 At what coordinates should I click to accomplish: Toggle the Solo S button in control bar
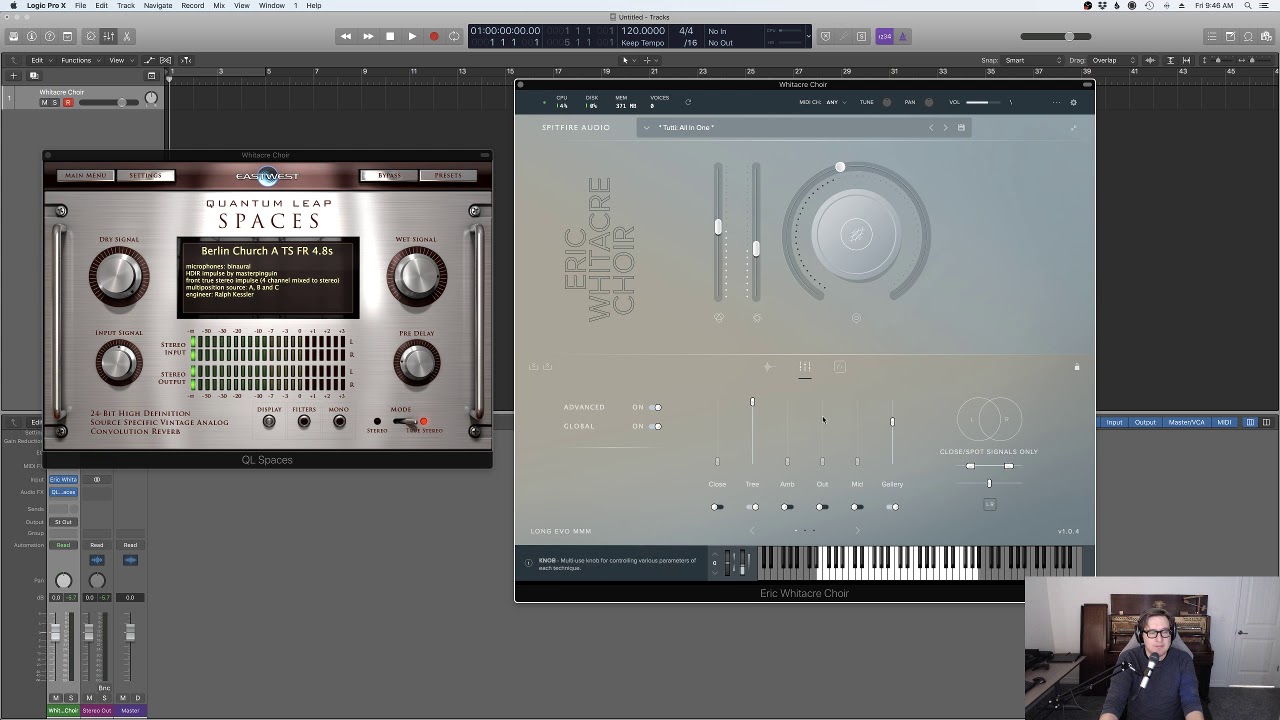pos(861,37)
